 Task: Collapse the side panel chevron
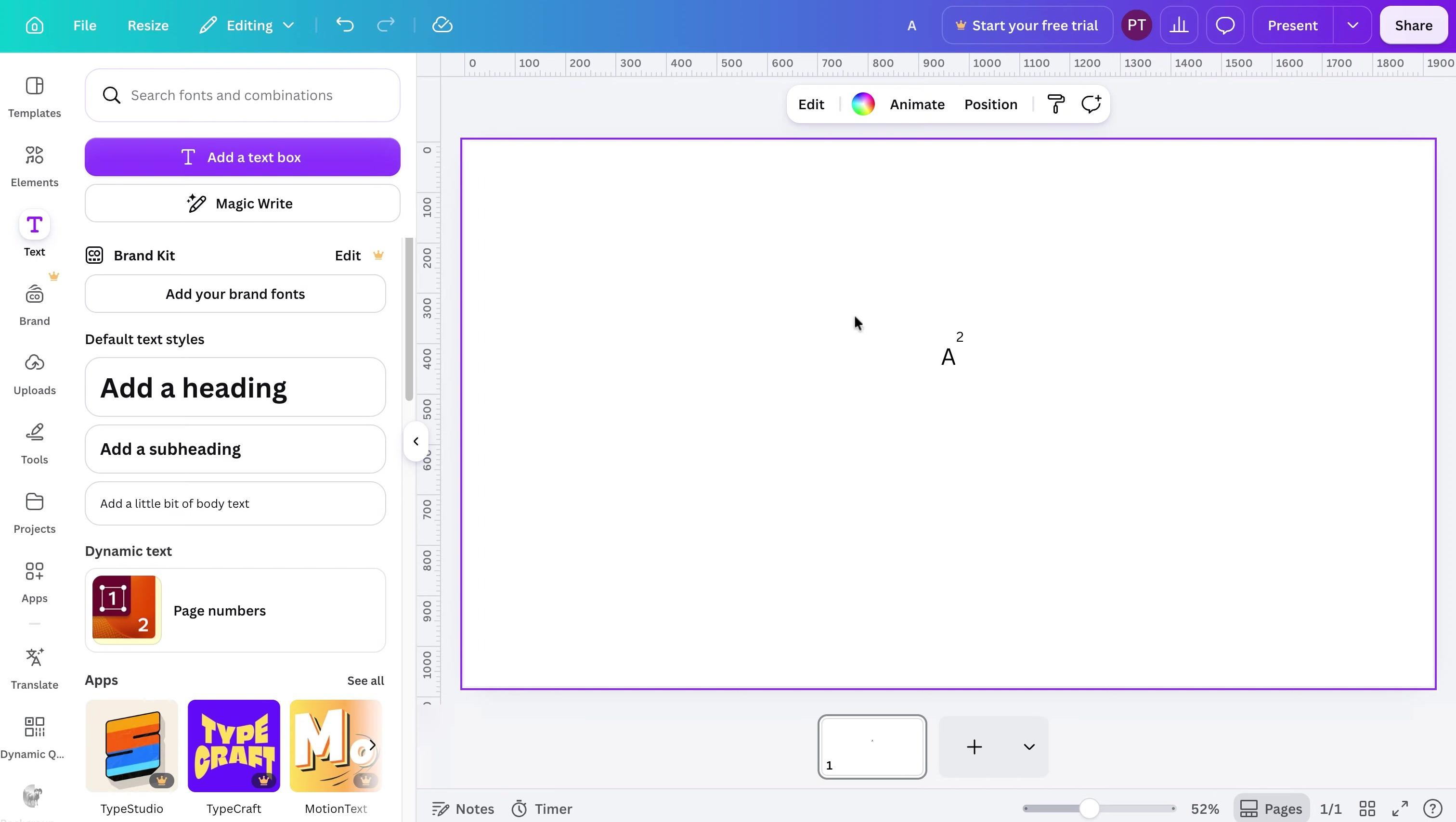click(416, 441)
